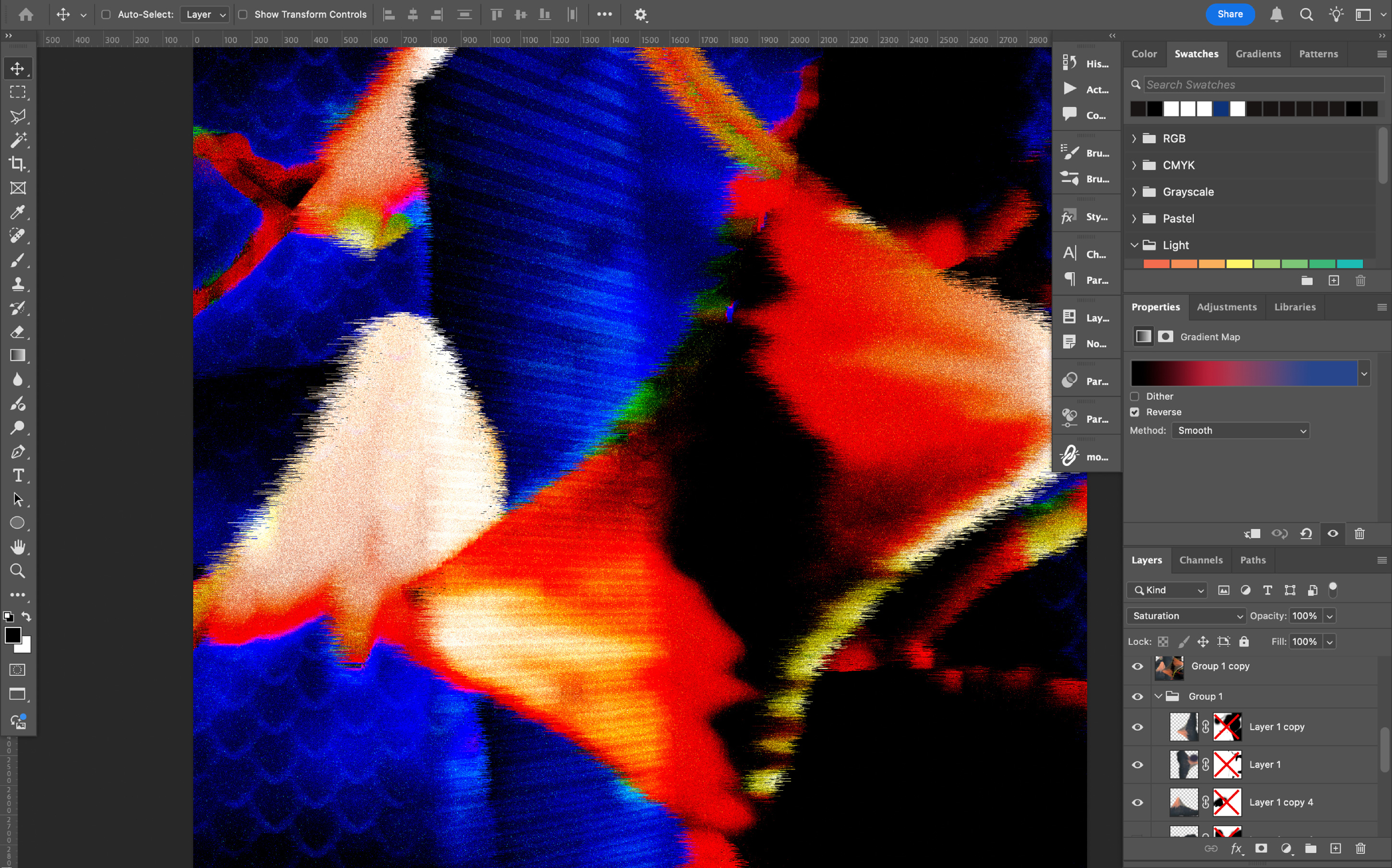This screenshot has width=1392, height=868.
Task: Select the Frame tool
Action: click(18, 188)
